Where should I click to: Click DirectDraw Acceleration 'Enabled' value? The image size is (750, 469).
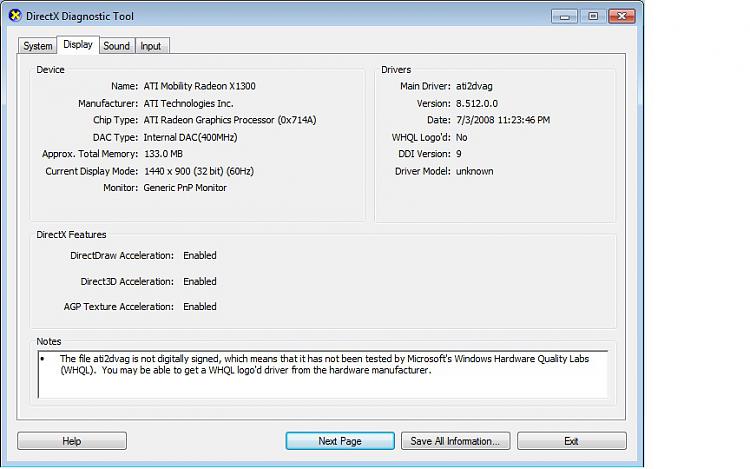pos(200,256)
